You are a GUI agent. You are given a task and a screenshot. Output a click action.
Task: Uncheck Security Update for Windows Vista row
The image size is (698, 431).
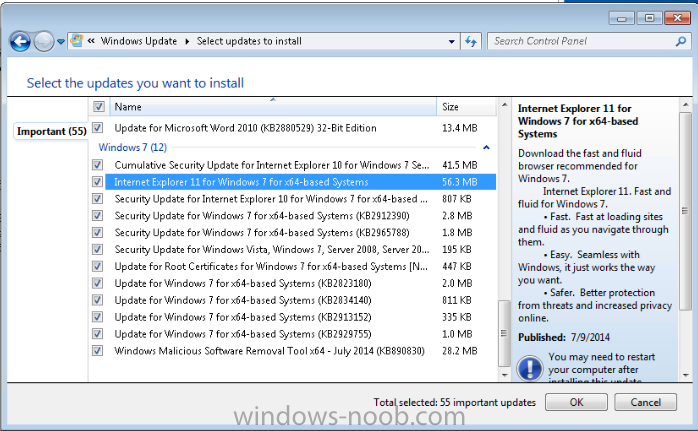(x=97, y=249)
